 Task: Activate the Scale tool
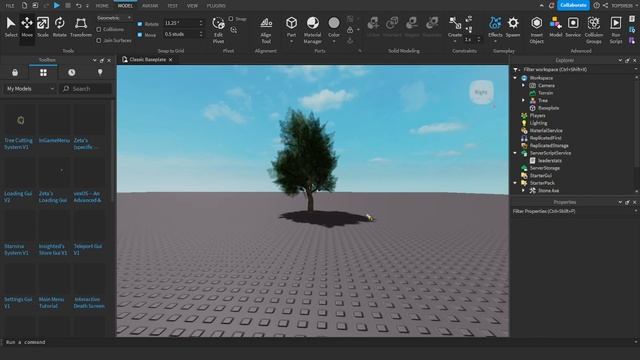coord(43,27)
